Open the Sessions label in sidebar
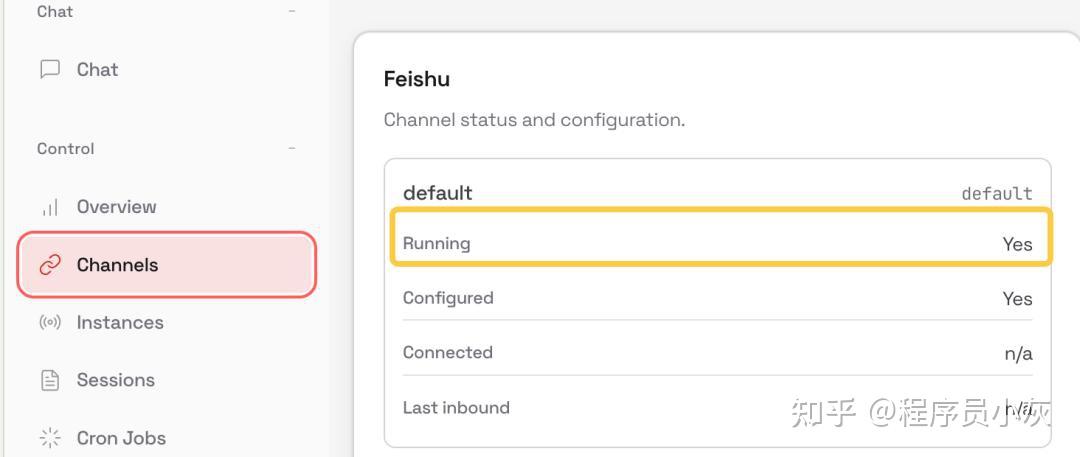This screenshot has height=457, width=1080. click(115, 380)
